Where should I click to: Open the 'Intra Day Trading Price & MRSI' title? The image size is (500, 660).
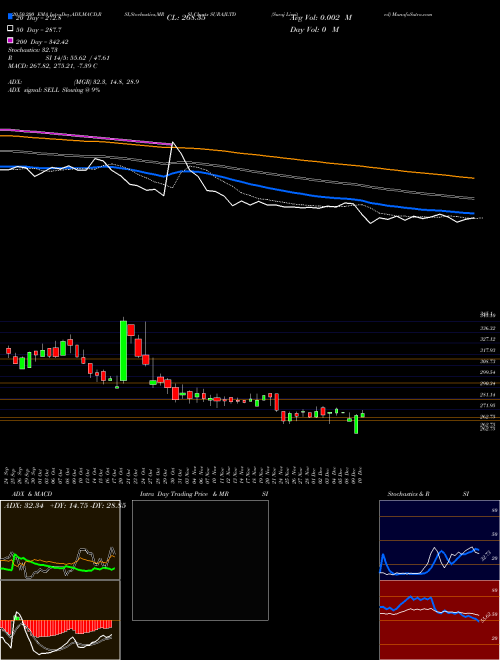point(204,494)
